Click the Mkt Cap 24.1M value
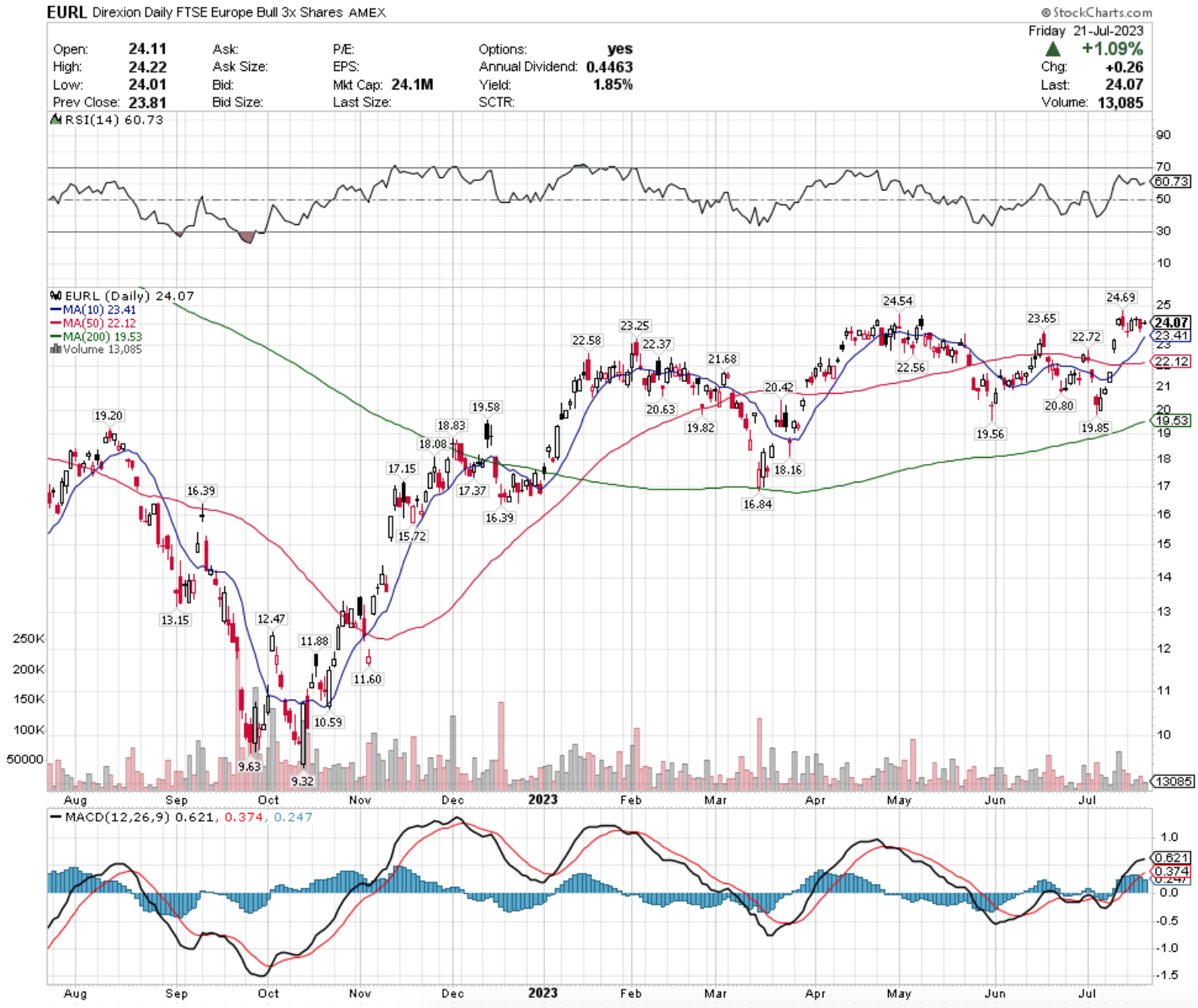The height and width of the screenshot is (1008, 1198). [x=412, y=85]
